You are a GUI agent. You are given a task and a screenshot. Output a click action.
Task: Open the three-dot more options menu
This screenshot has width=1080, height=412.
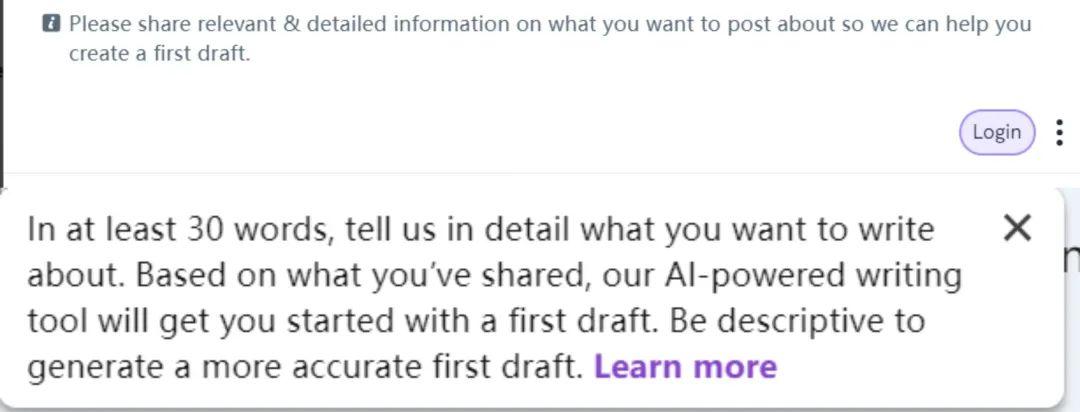[1059, 132]
